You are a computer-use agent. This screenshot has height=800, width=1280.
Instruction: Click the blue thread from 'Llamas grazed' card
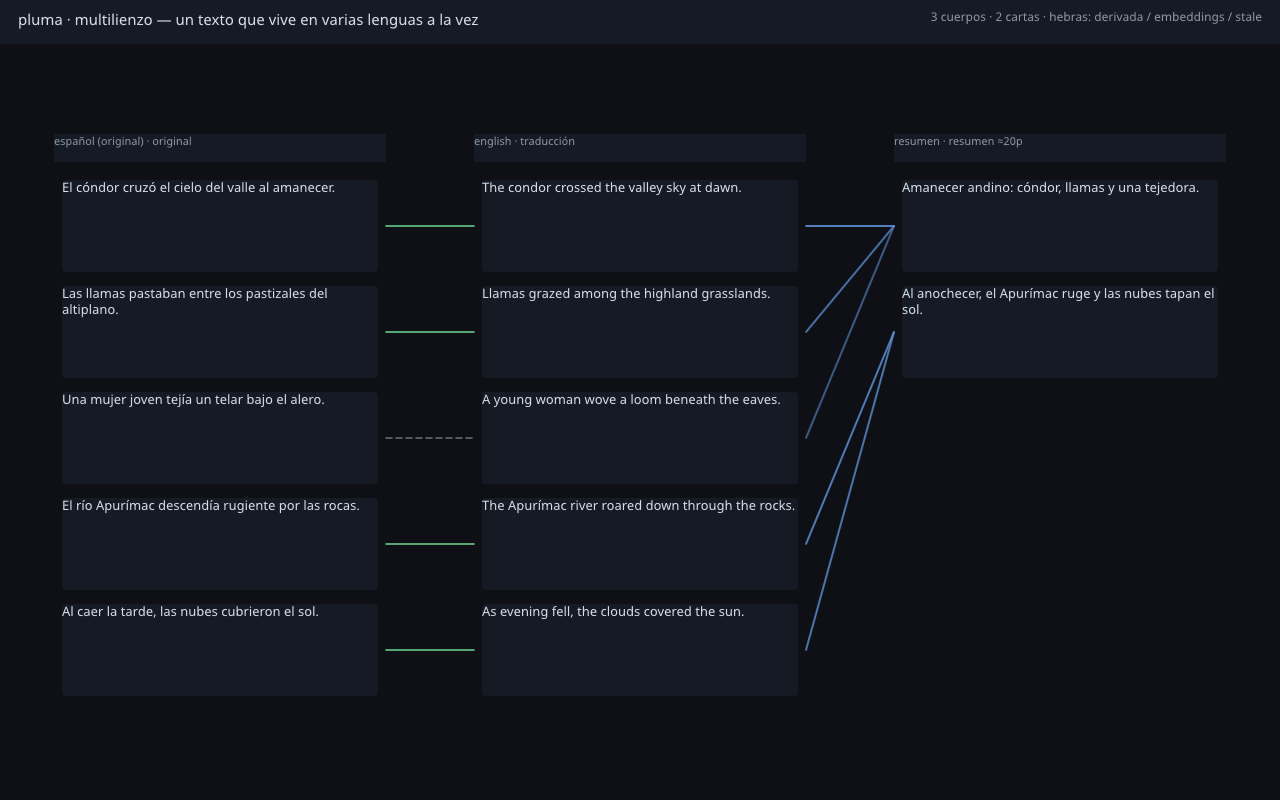850,279
